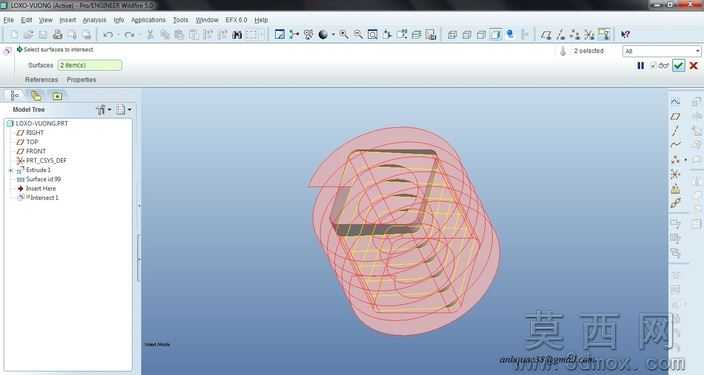The height and width of the screenshot is (375, 704).
Task: Switch to No Hidden display style
Action: 481,35
